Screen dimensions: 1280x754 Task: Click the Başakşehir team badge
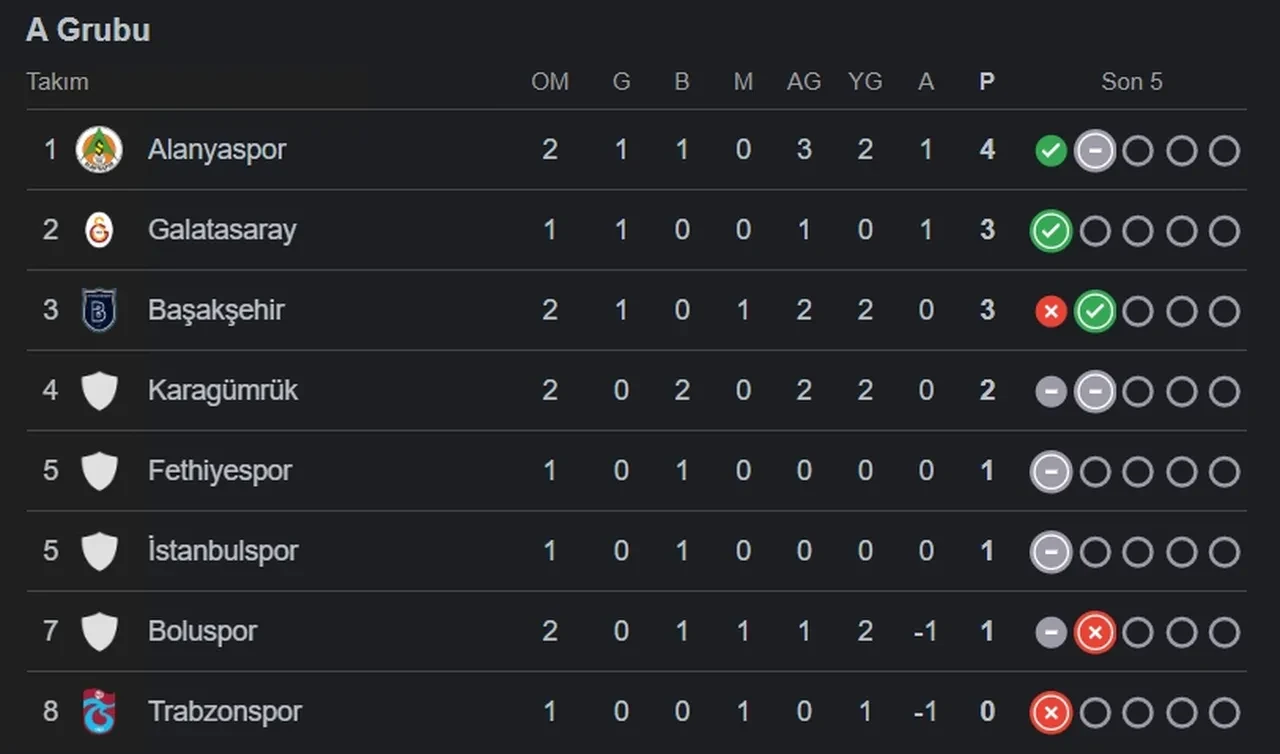click(99, 310)
